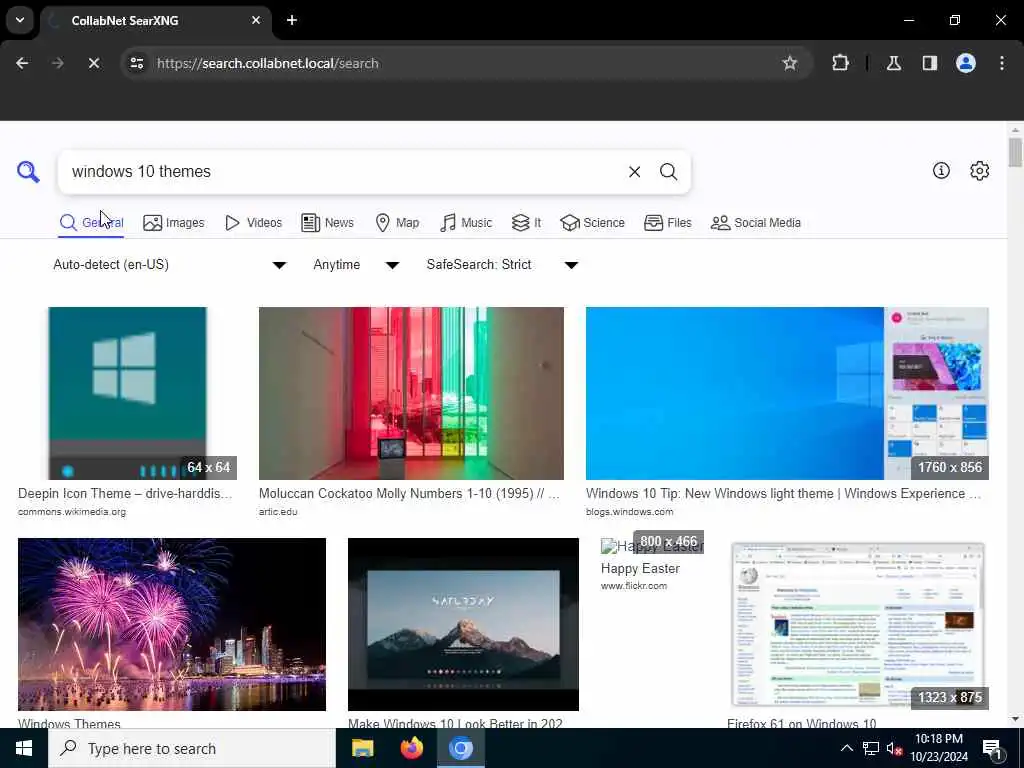Open the Auto-detect (en-US) language dropdown
This screenshot has height=768, width=1024.
tap(170, 264)
